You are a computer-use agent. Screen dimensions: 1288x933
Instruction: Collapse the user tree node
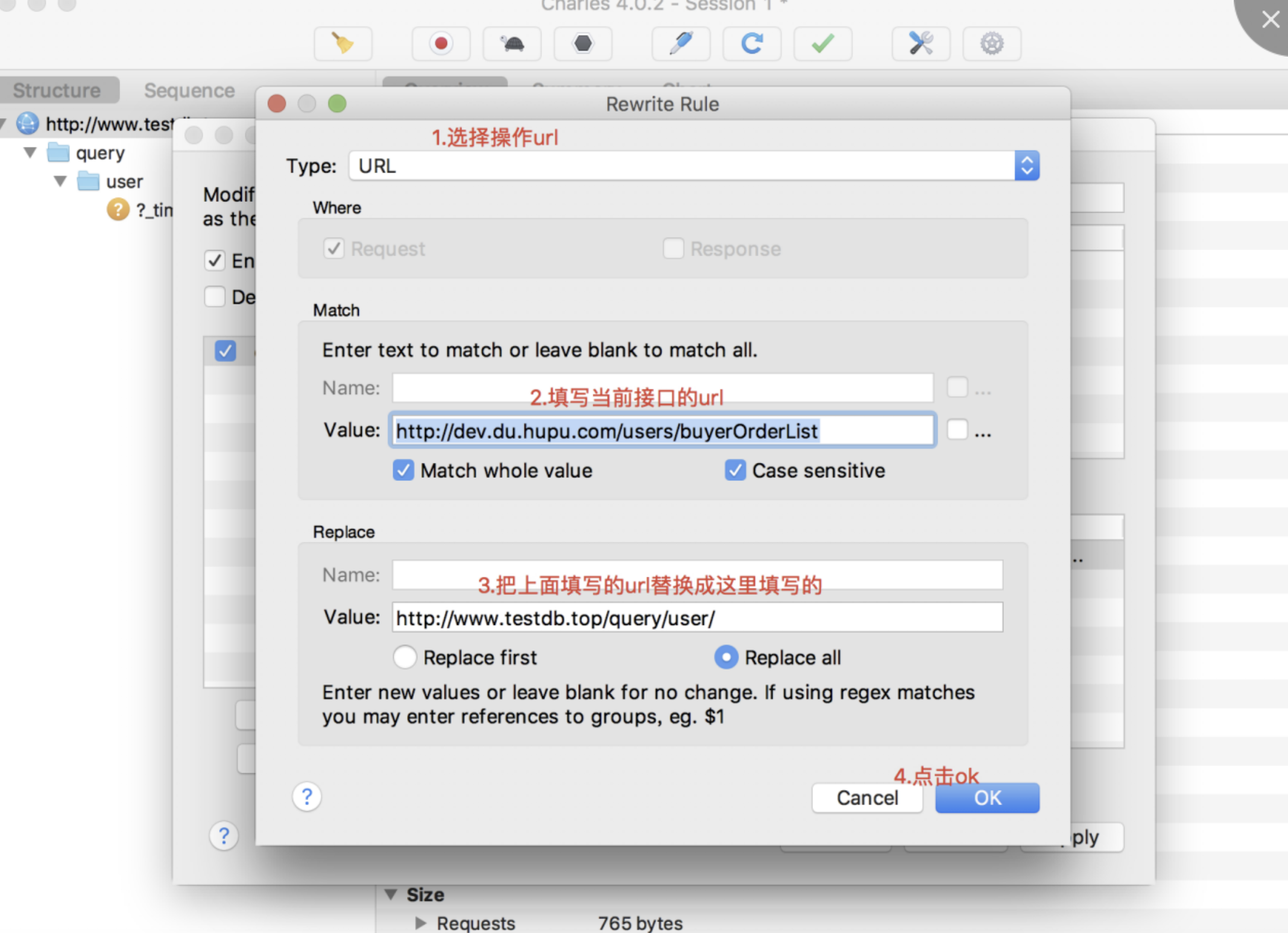pos(60,181)
